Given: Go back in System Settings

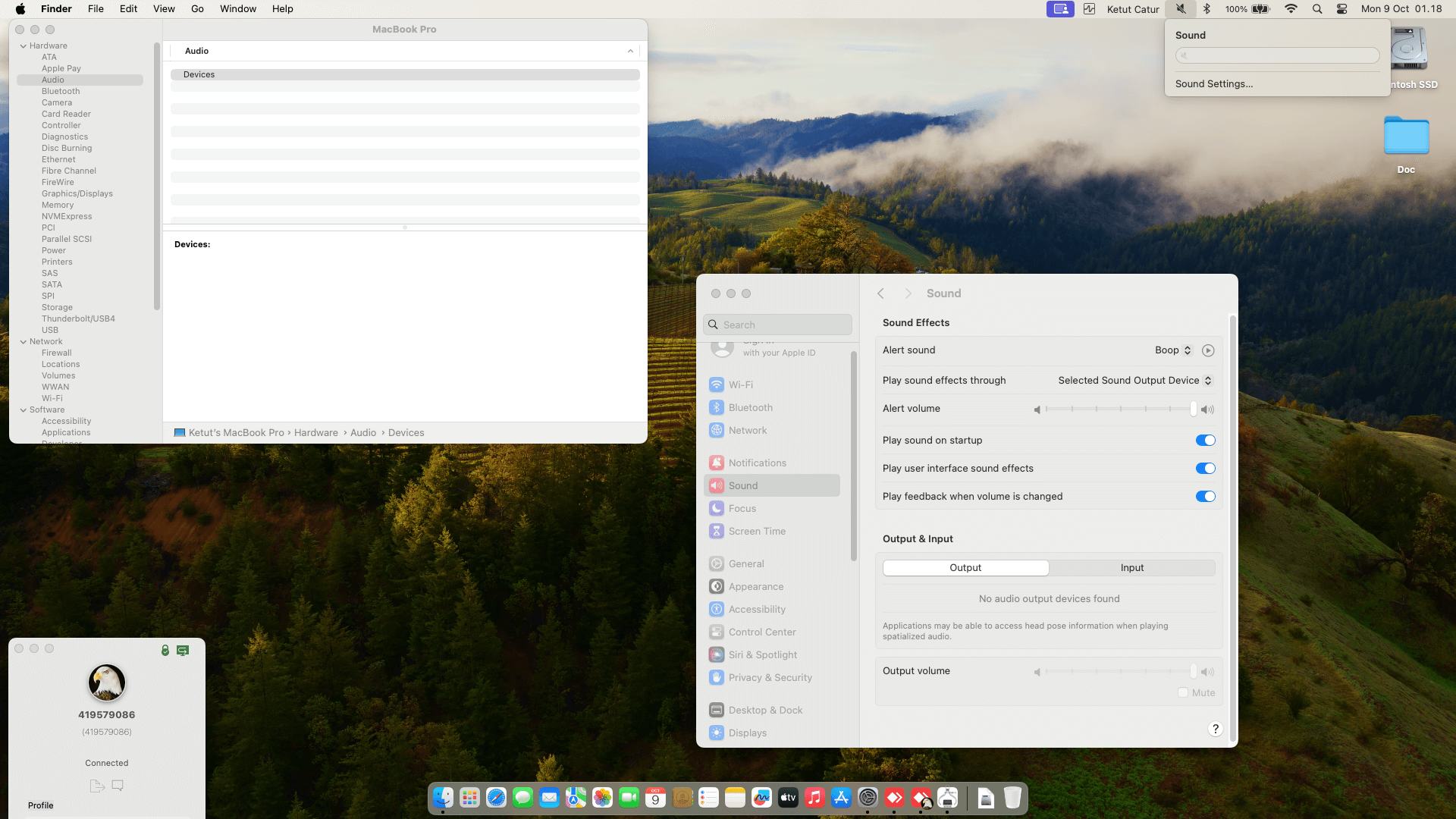Looking at the screenshot, I should click(x=880, y=293).
